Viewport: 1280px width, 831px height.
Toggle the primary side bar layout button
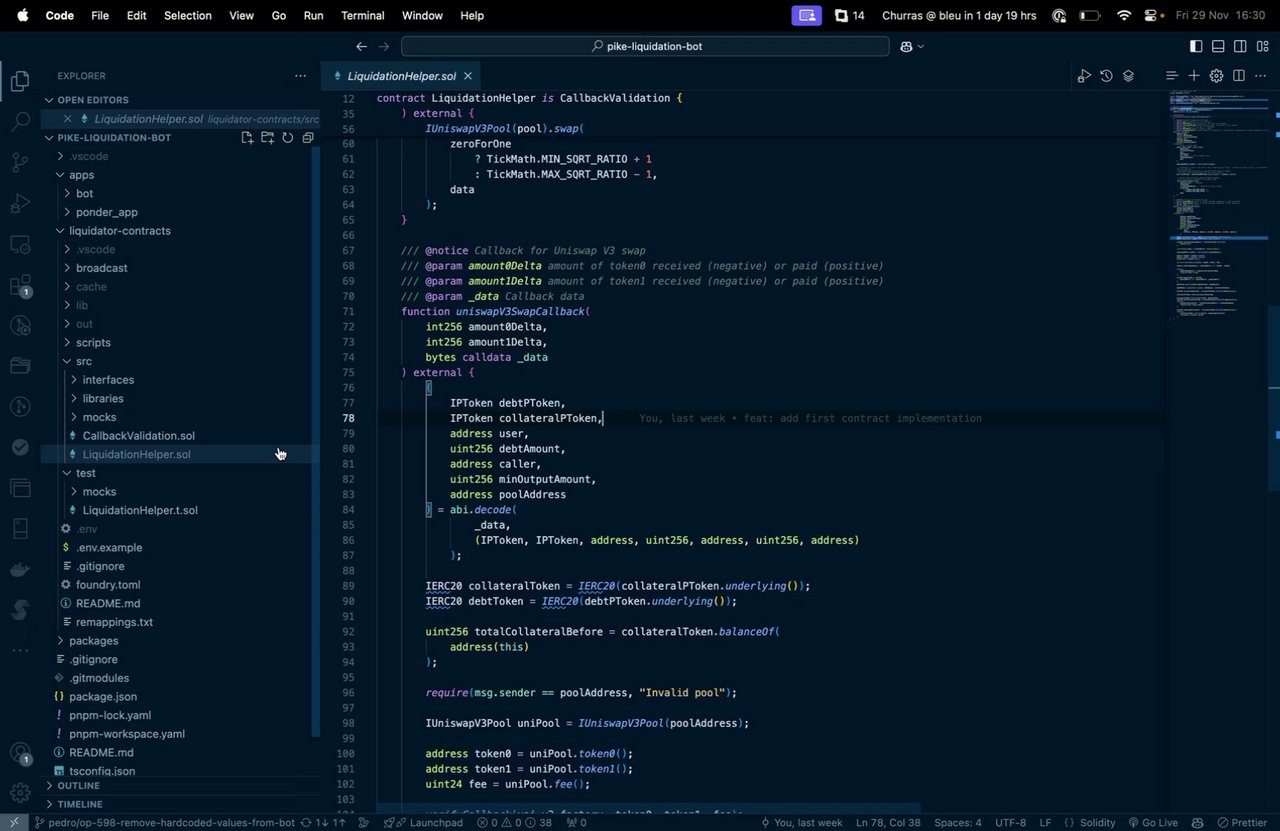pos(1196,46)
